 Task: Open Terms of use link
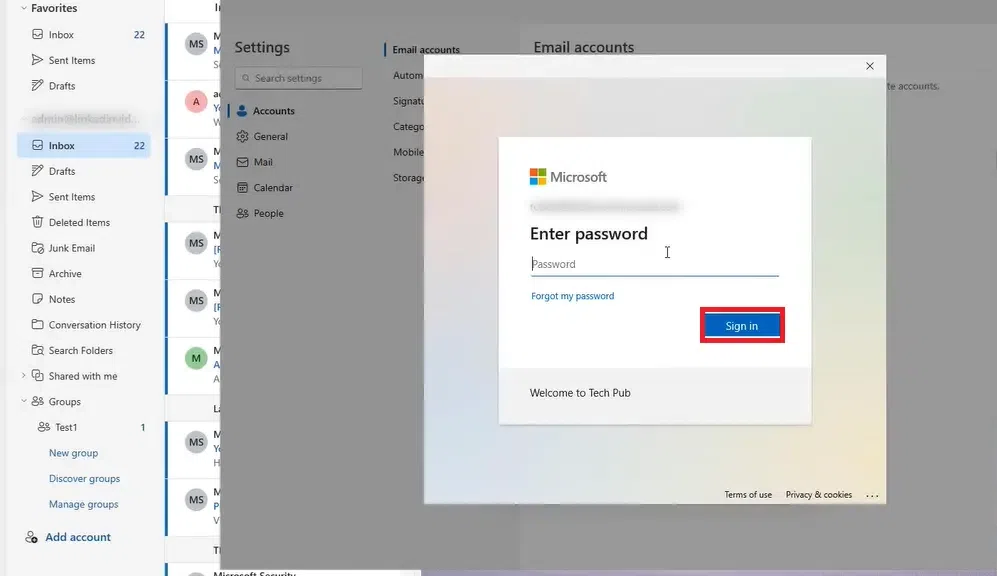[x=748, y=495]
